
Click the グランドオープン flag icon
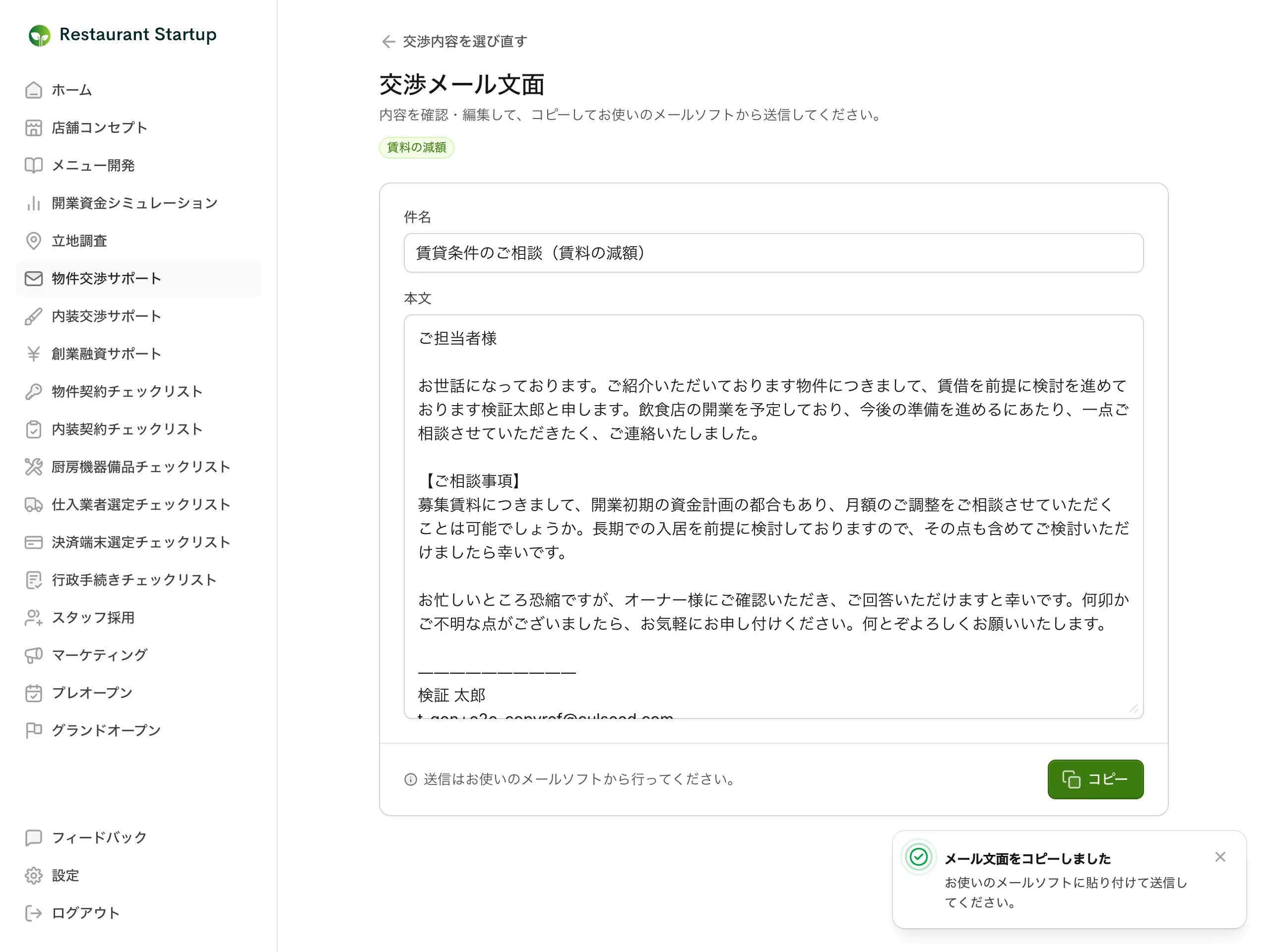[34, 730]
